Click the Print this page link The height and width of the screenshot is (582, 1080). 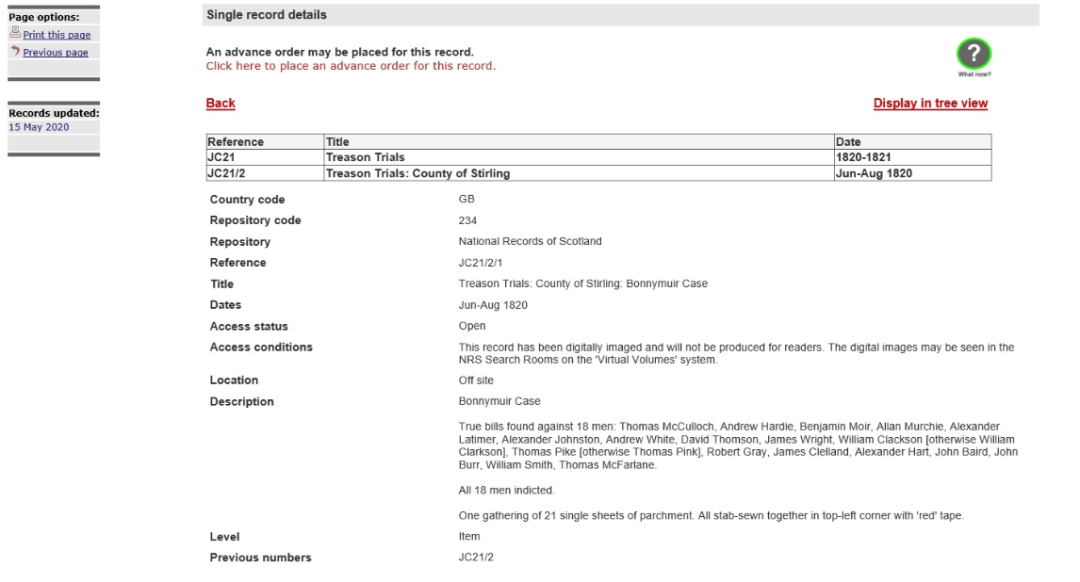click(x=56, y=36)
